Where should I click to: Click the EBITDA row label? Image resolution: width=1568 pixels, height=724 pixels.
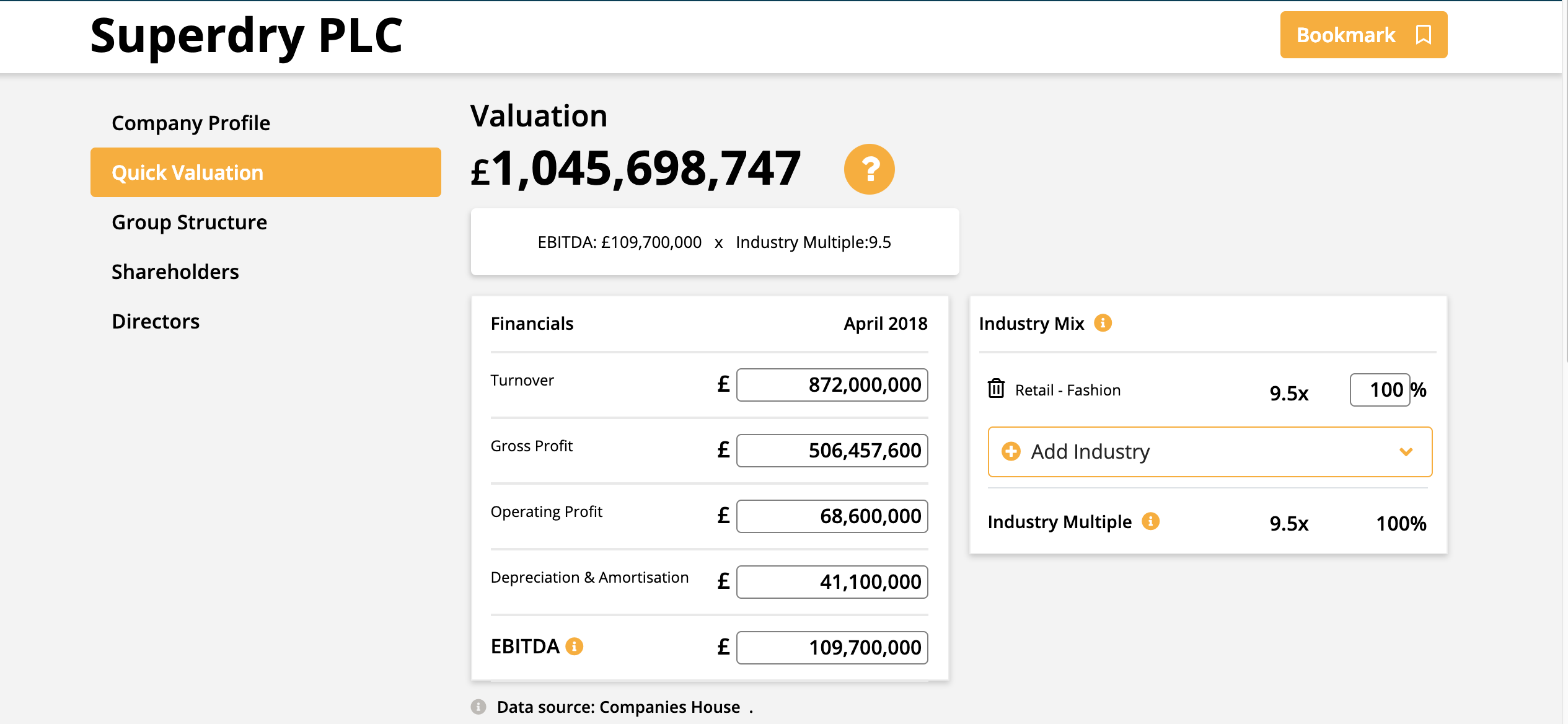[x=525, y=647]
